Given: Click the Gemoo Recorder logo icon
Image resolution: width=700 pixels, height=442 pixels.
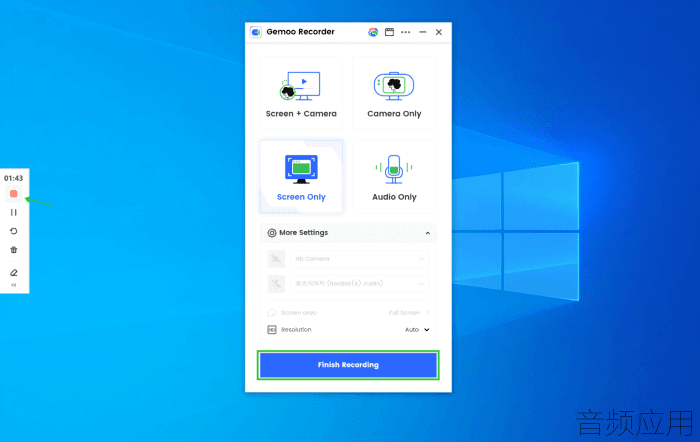Looking at the screenshot, I should tap(256, 32).
